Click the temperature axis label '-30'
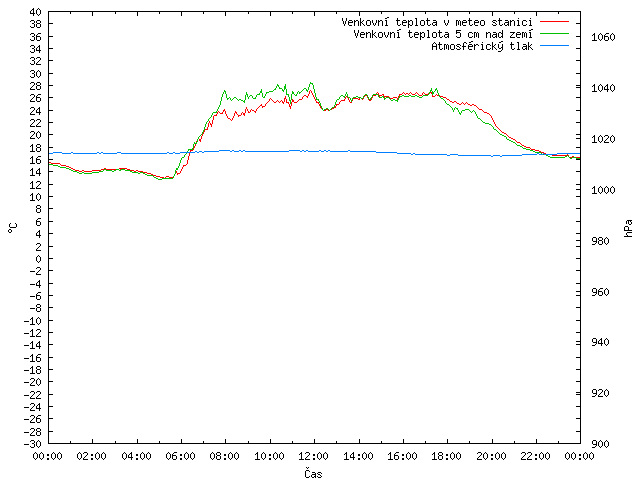Image resolution: width=640 pixels, height=480 pixels. point(33,444)
